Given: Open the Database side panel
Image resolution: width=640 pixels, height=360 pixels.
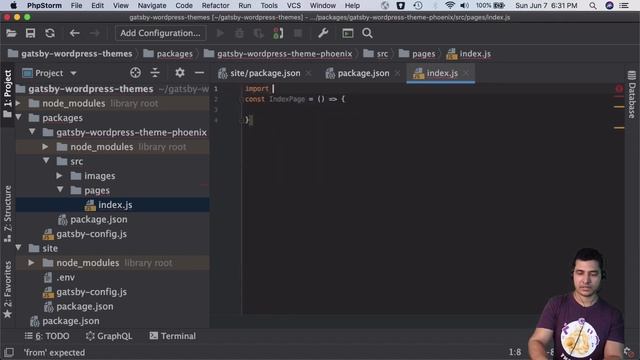Looking at the screenshot, I should [x=632, y=95].
